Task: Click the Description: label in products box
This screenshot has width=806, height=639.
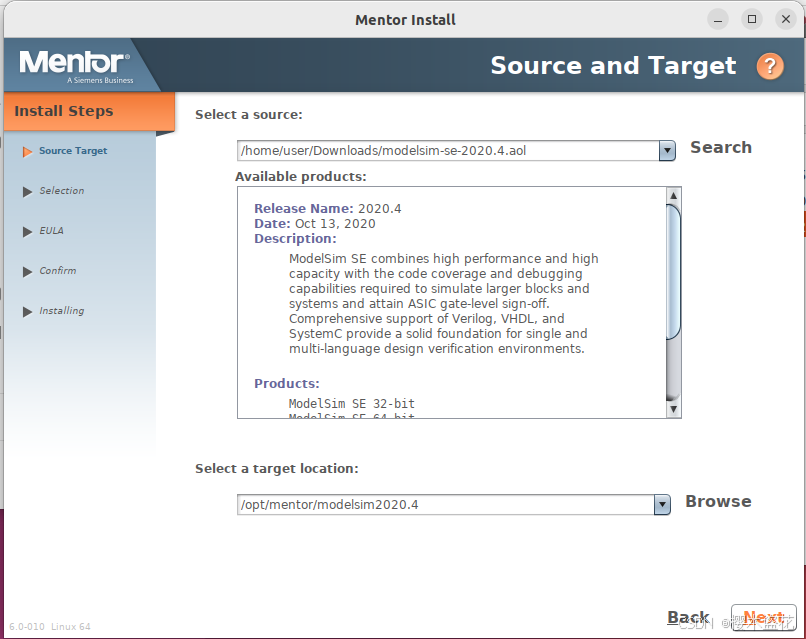Action: (x=295, y=239)
